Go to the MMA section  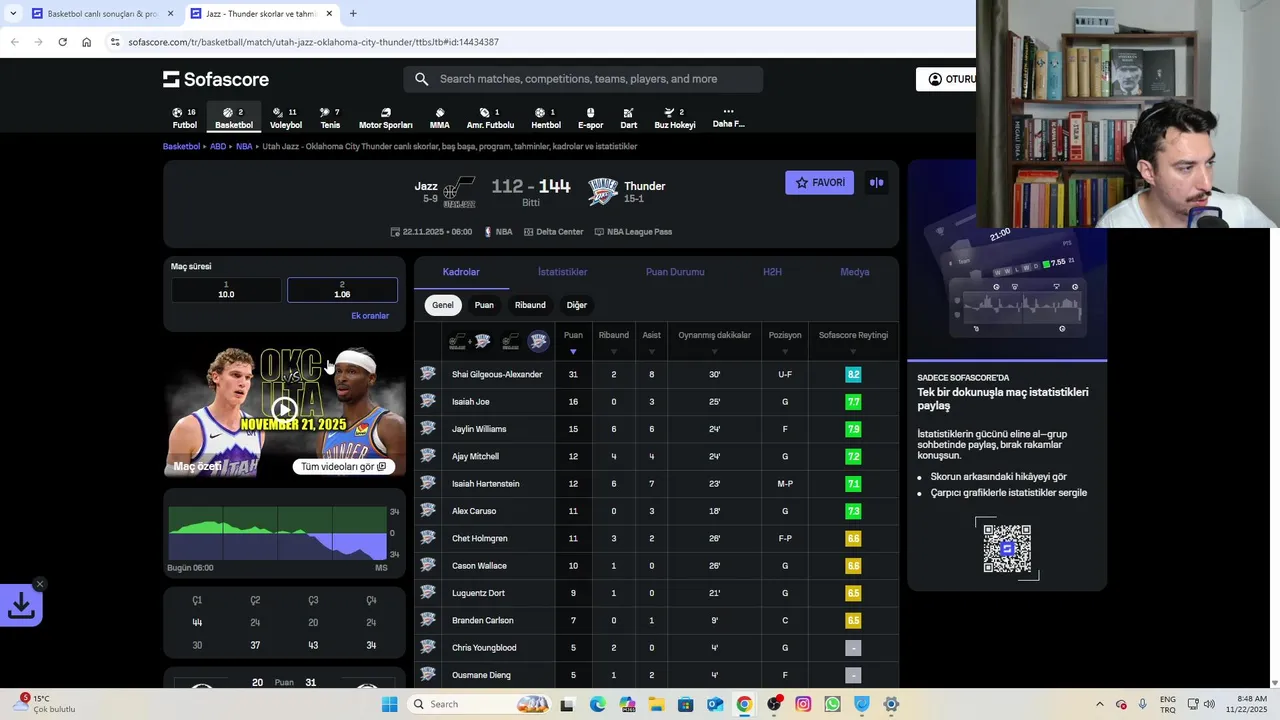point(439,118)
